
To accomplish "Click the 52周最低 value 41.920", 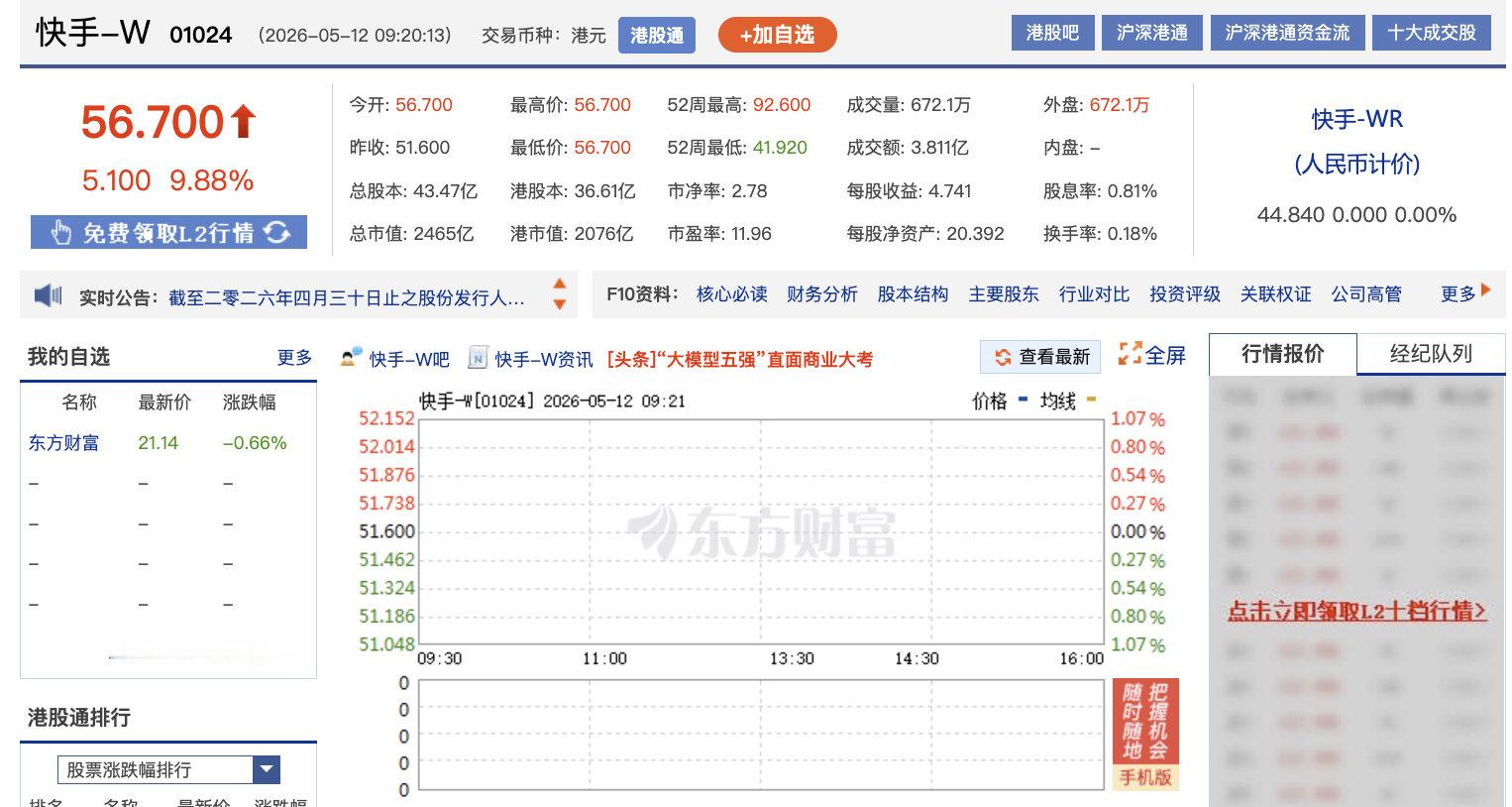I will coord(780,148).
